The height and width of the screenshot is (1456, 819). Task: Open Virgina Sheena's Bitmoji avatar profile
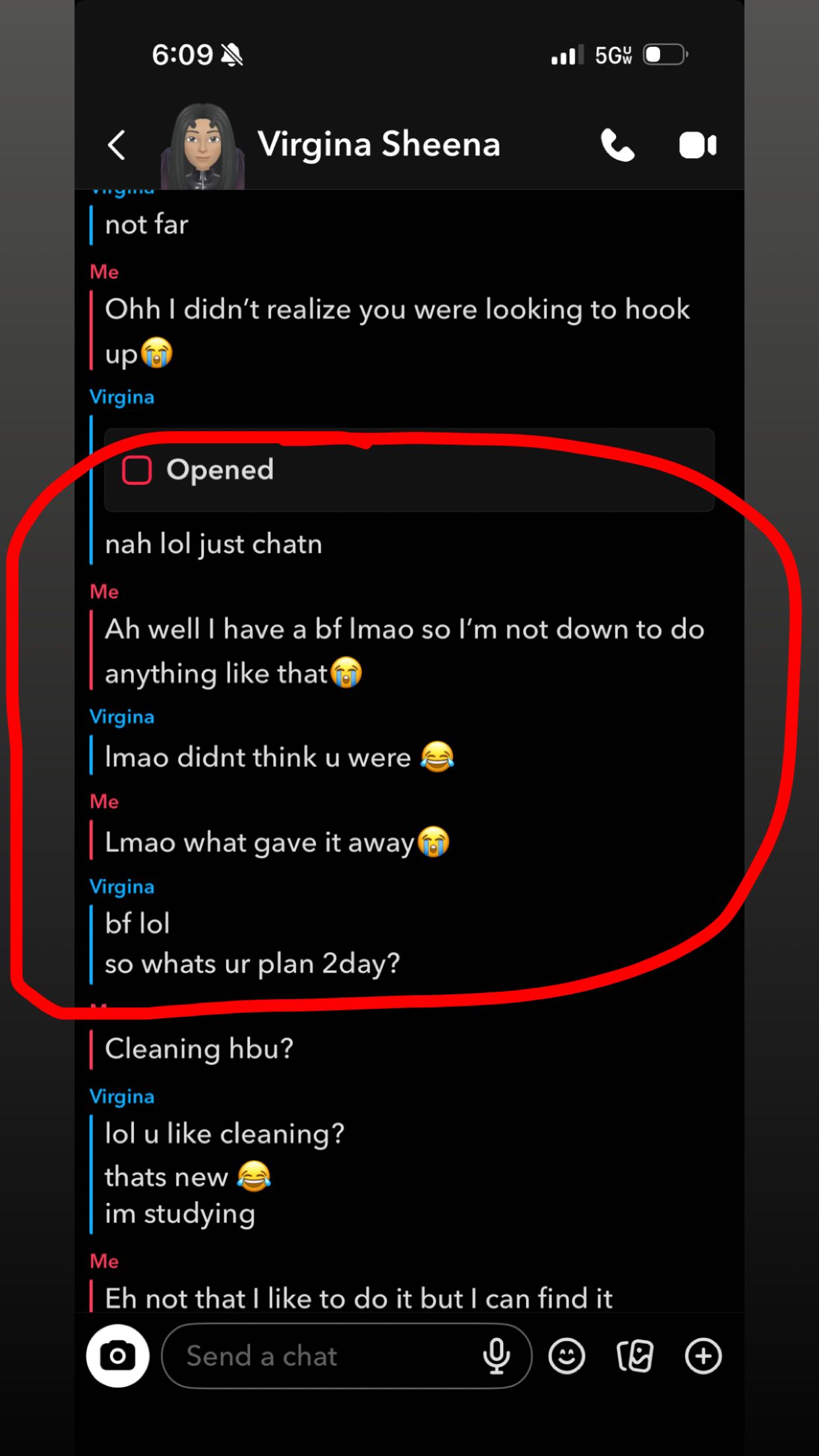point(202,146)
